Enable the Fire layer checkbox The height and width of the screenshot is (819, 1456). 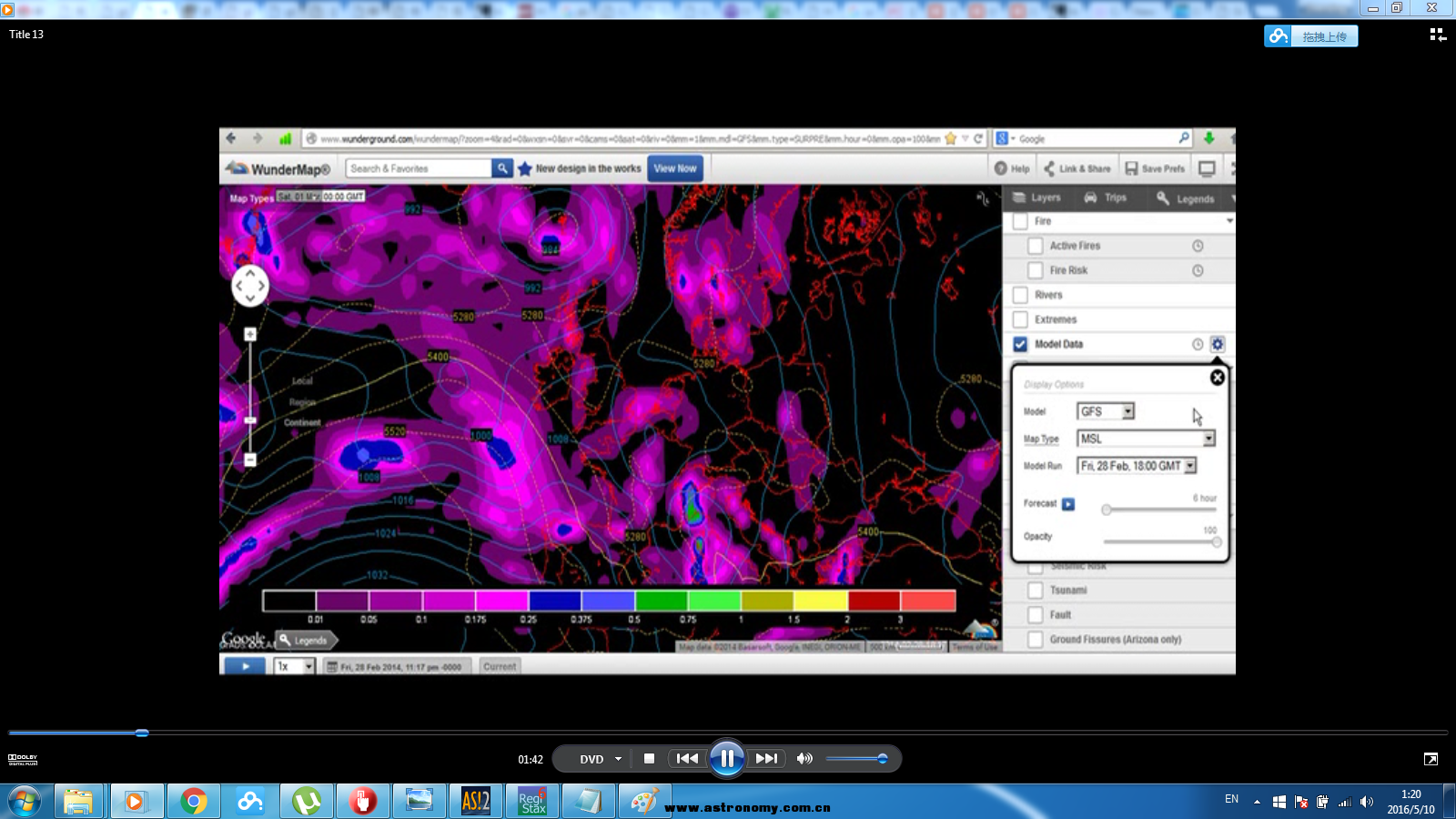(1020, 221)
